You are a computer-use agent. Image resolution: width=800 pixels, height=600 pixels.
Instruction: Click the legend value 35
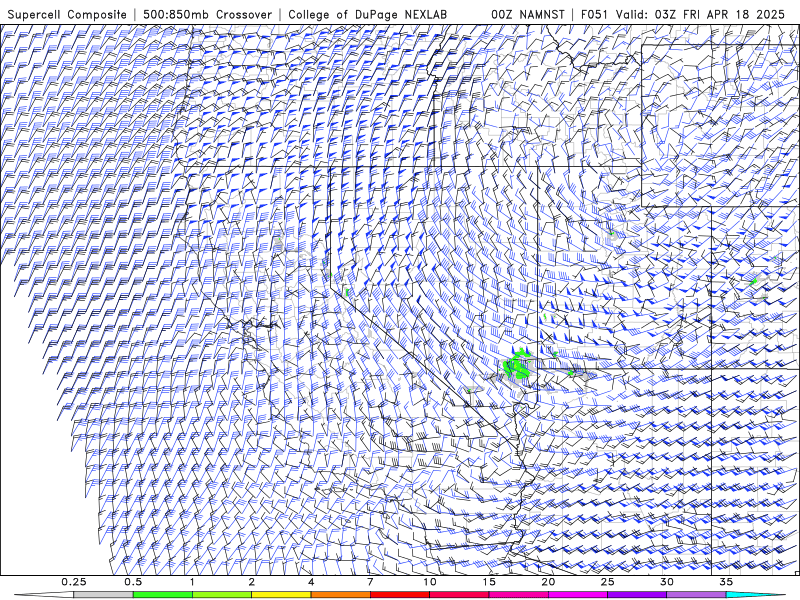[x=726, y=582]
